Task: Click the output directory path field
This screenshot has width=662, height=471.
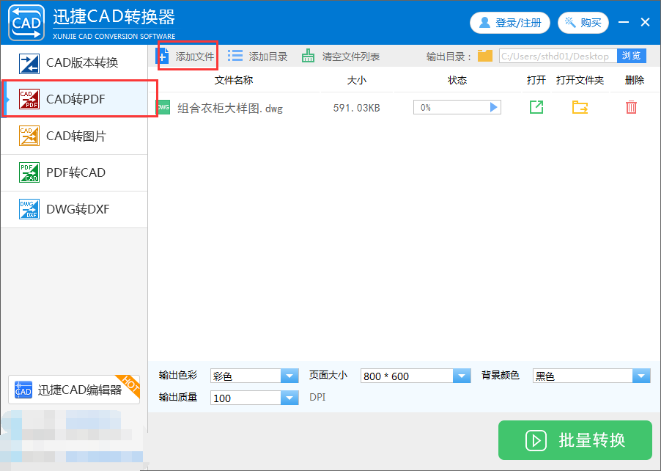Action: point(556,56)
